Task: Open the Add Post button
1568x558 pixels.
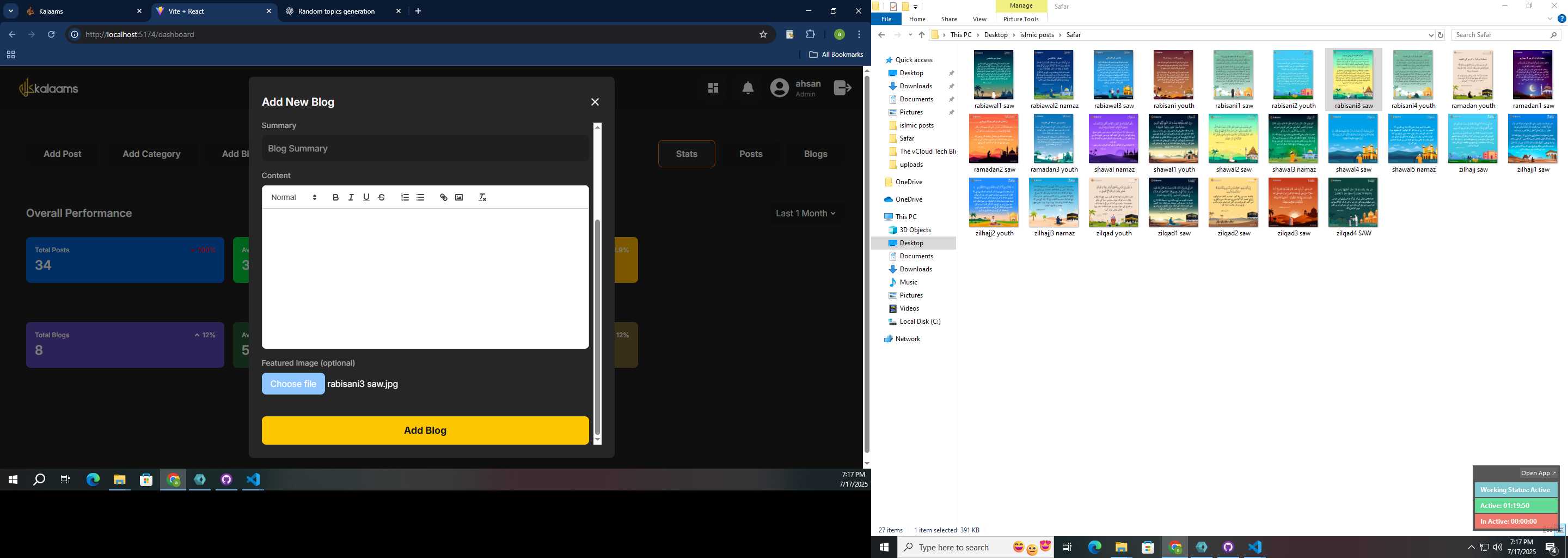Action: coord(62,154)
